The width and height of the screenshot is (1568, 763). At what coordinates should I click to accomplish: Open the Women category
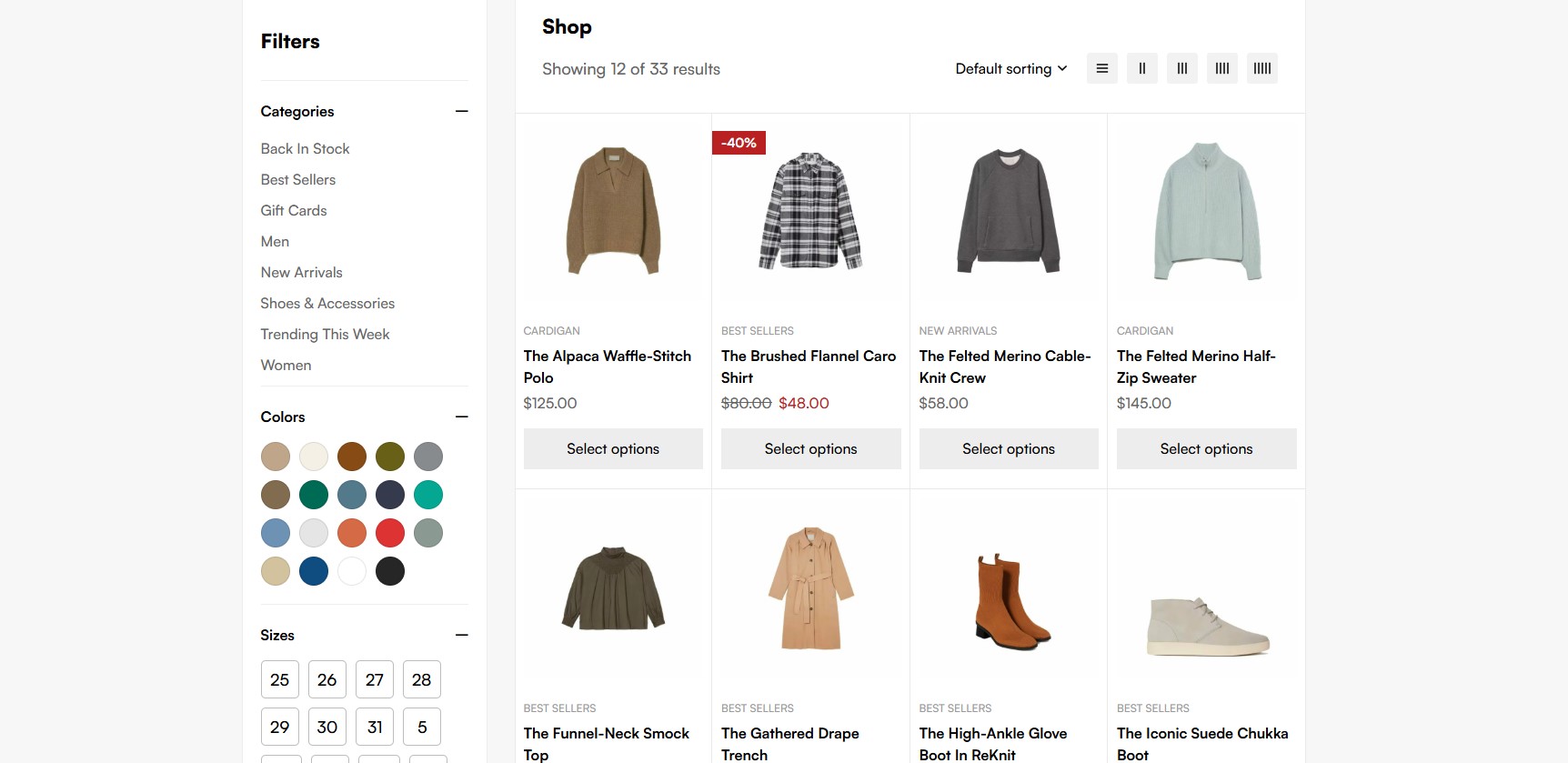coord(286,365)
